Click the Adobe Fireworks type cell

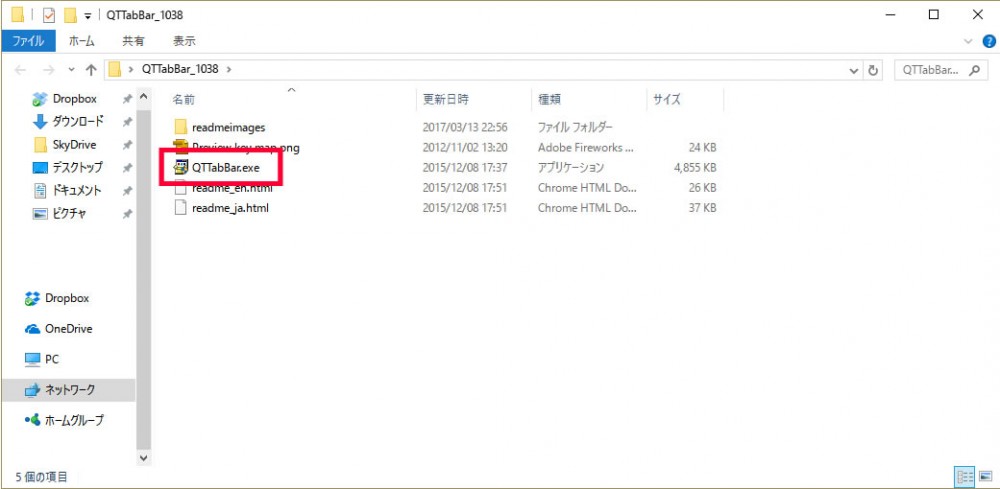(586, 148)
